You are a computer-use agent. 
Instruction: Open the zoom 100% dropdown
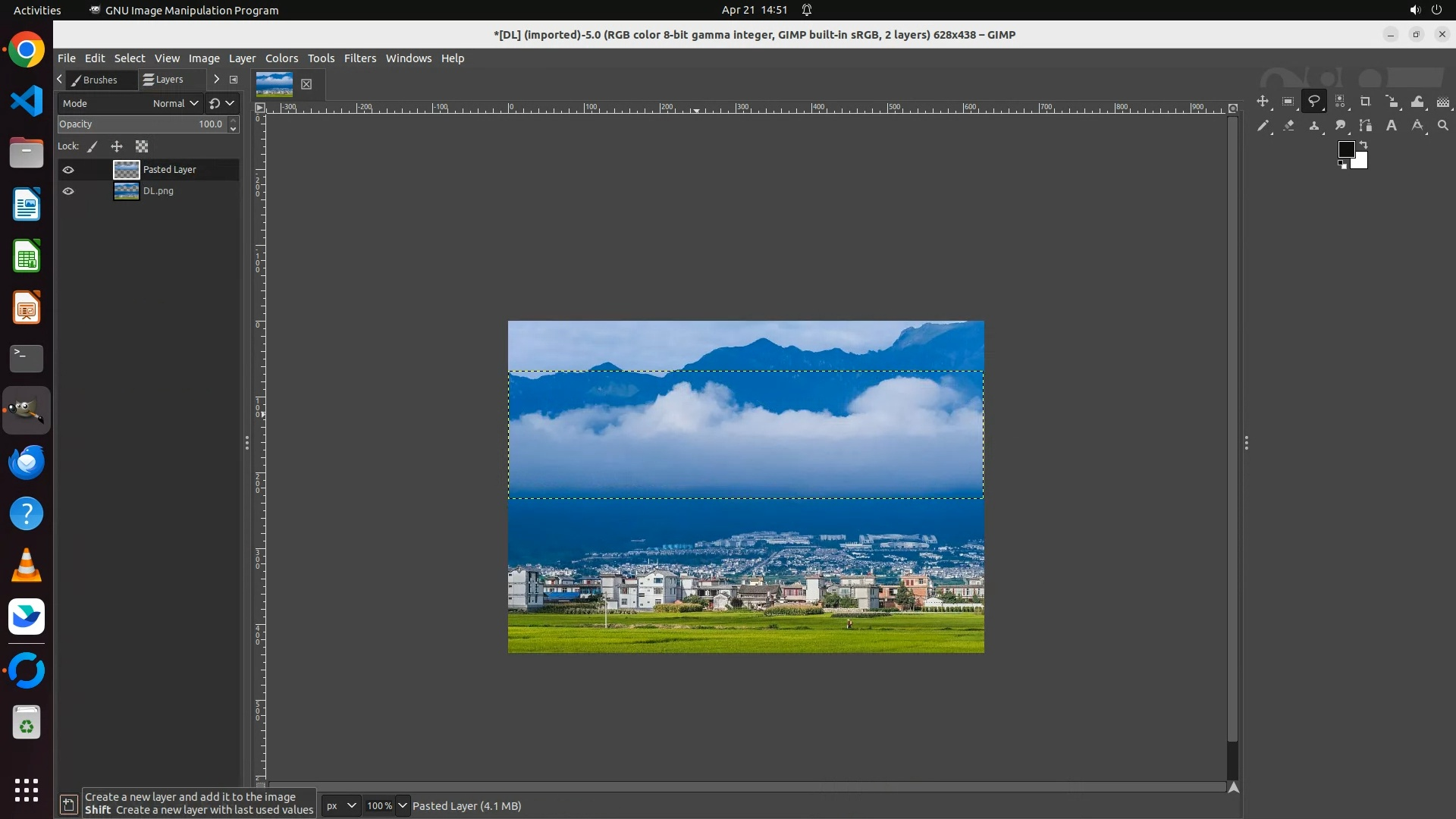coord(403,805)
